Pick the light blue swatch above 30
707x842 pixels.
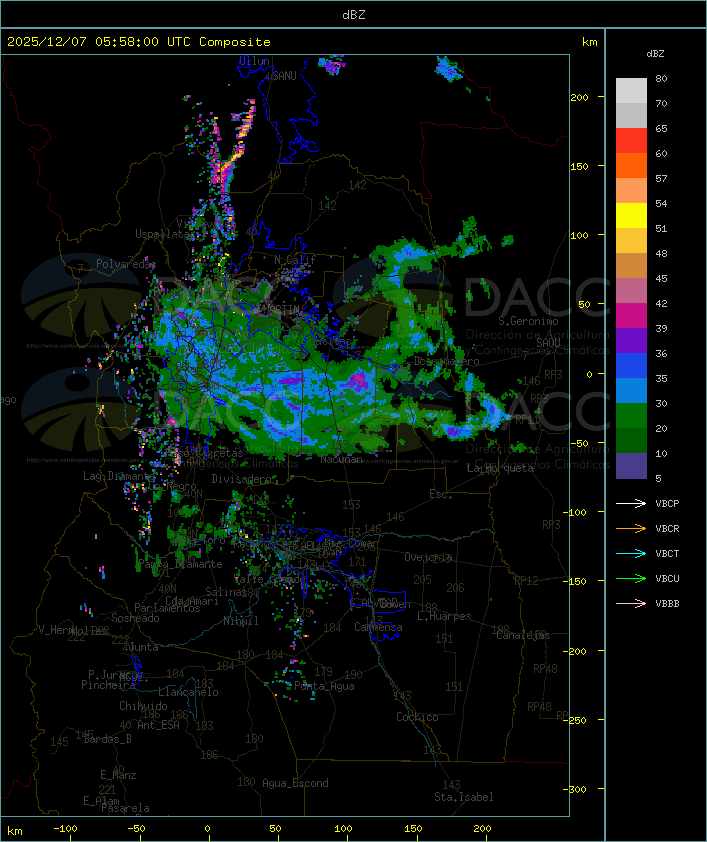click(x=631, y=390)
